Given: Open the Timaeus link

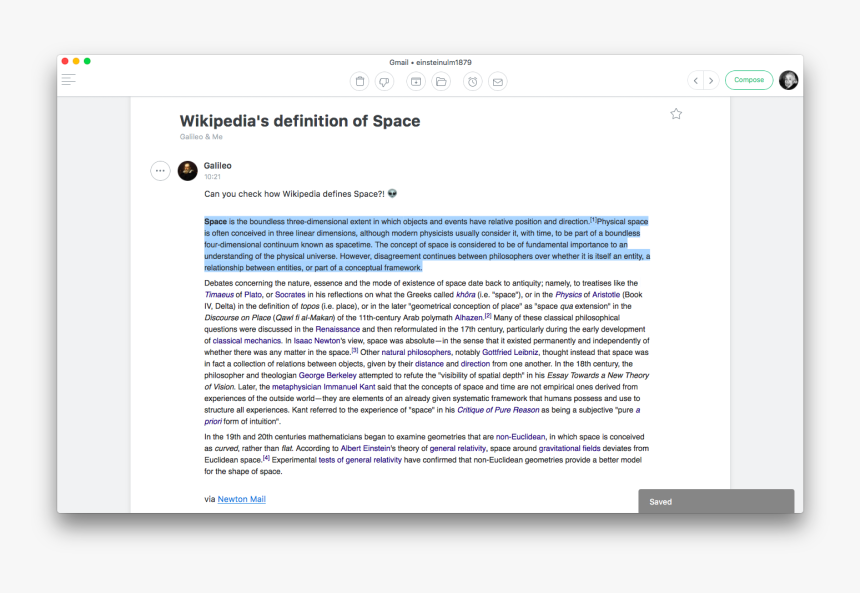Looking at the screenshot, I should click(x=219, y=295).
